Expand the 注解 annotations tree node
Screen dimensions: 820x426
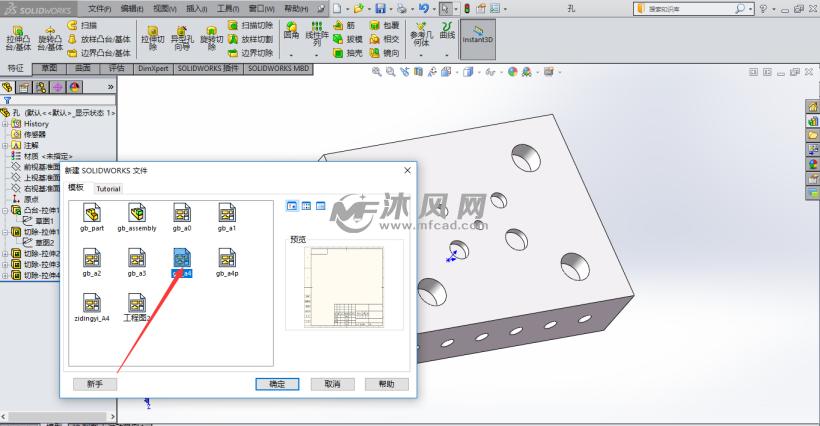[5, 145]
